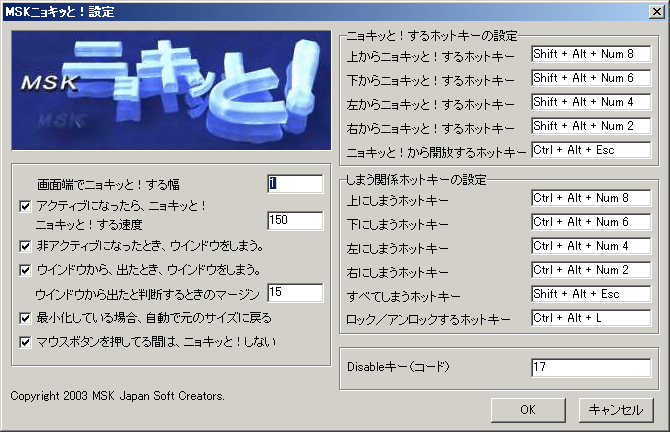670x432 pixels.
Task: Select ロック/アンロックするホットキー field
Action: (x=591, y=318)
